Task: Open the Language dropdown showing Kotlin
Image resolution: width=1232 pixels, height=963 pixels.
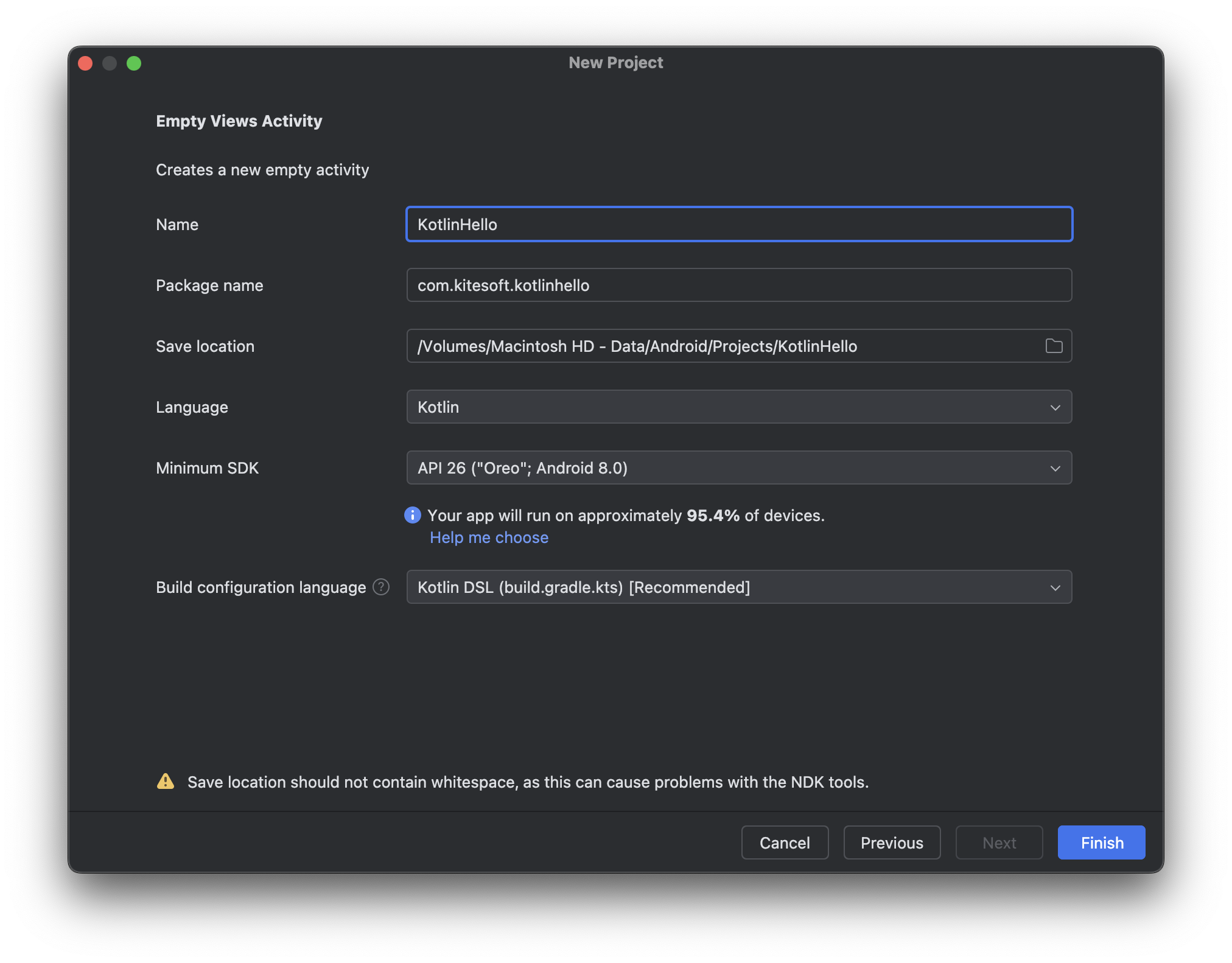Action: coord(730,407)
